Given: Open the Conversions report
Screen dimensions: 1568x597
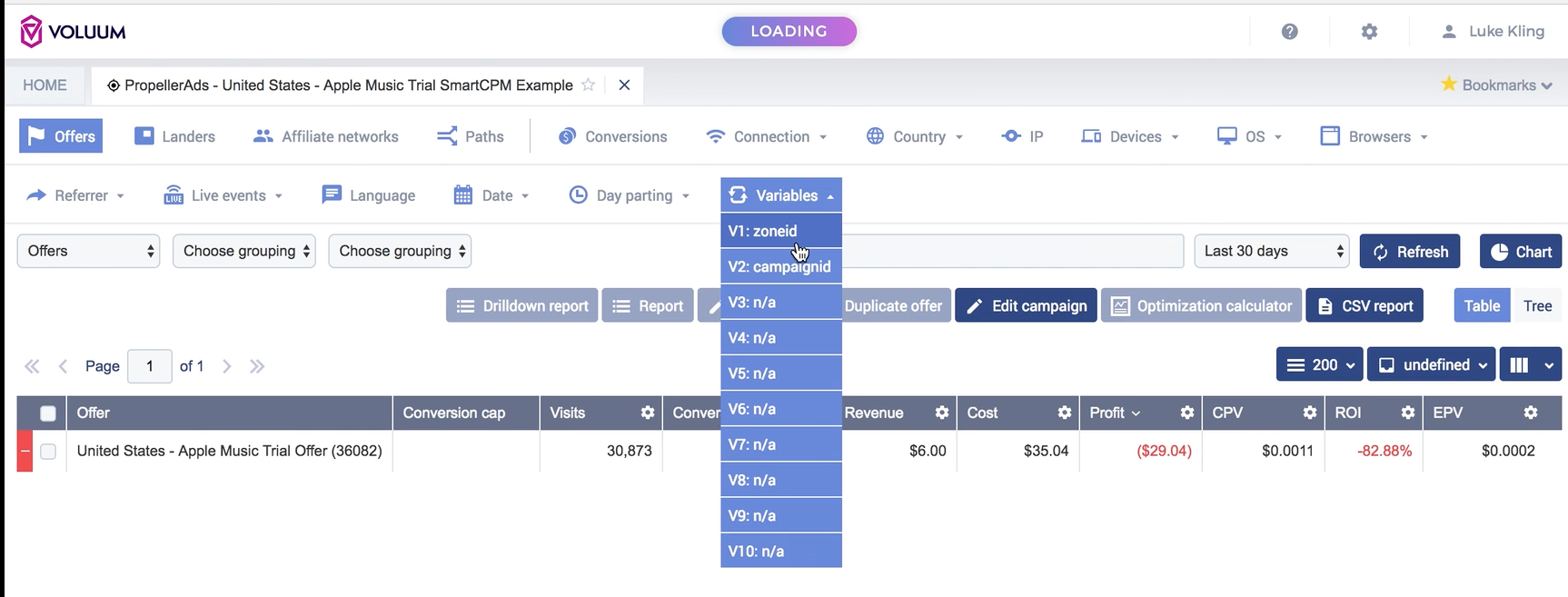Looking at the screenshot, I should tap(612, 136).
